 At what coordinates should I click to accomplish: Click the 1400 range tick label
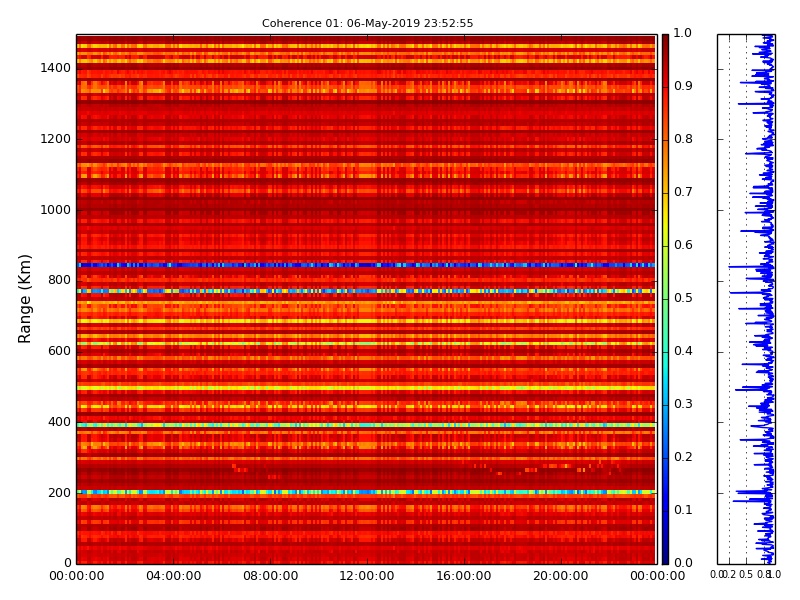(x=55, y=68)
